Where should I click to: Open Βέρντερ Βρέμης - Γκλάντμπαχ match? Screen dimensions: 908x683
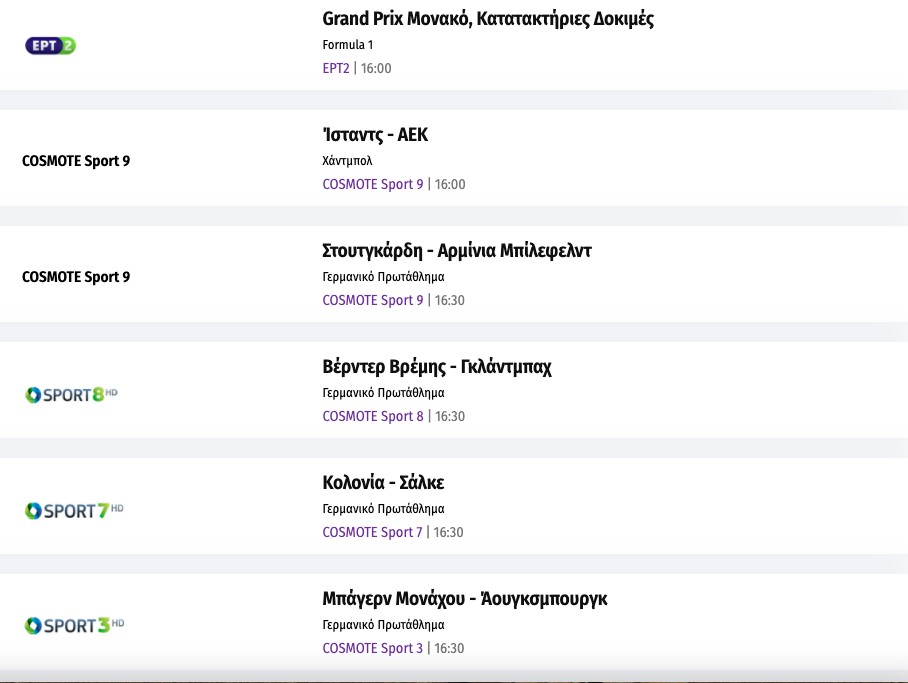pos(437,367)
